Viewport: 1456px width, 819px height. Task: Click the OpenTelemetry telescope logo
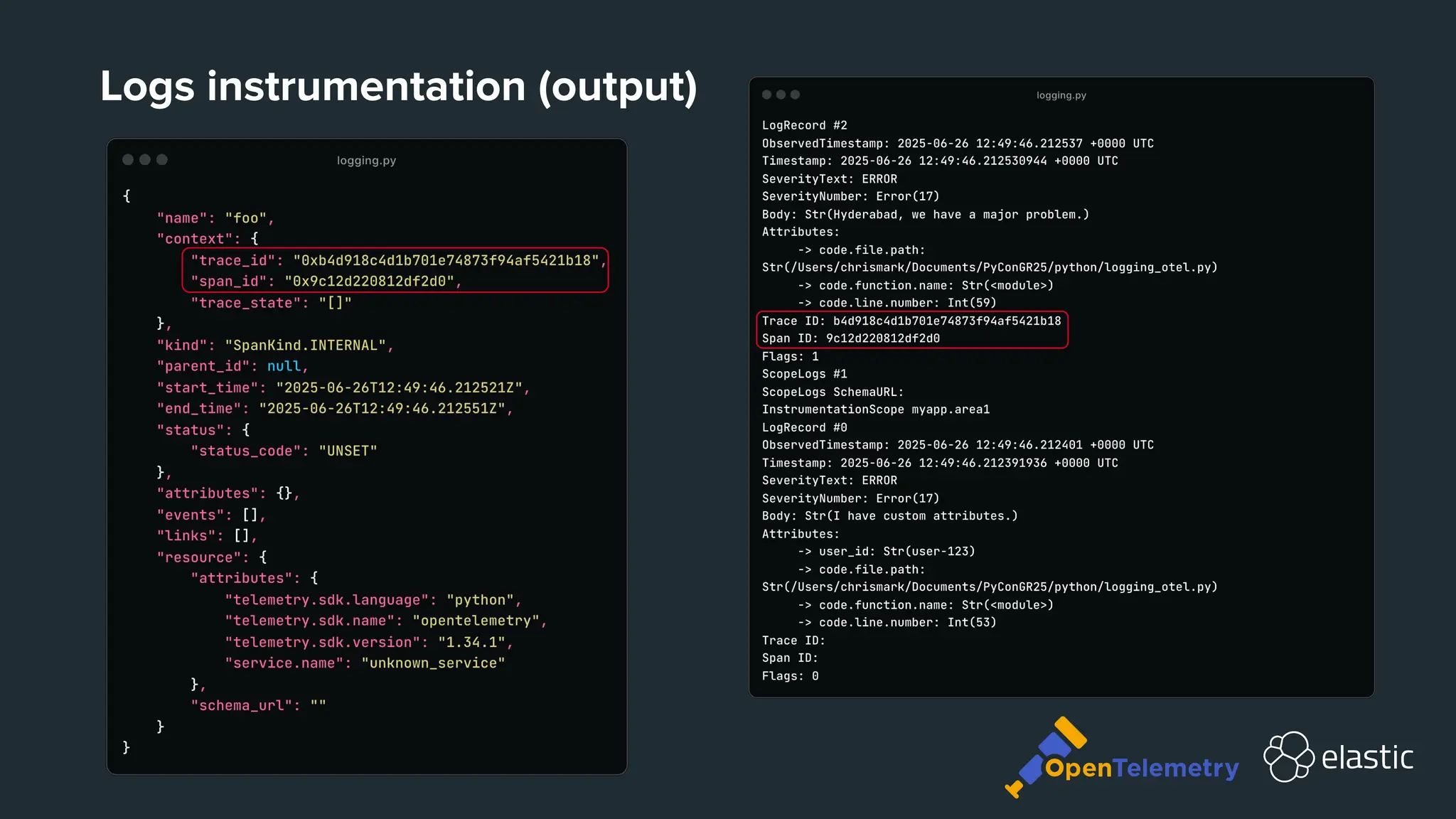click(1122, 758)
